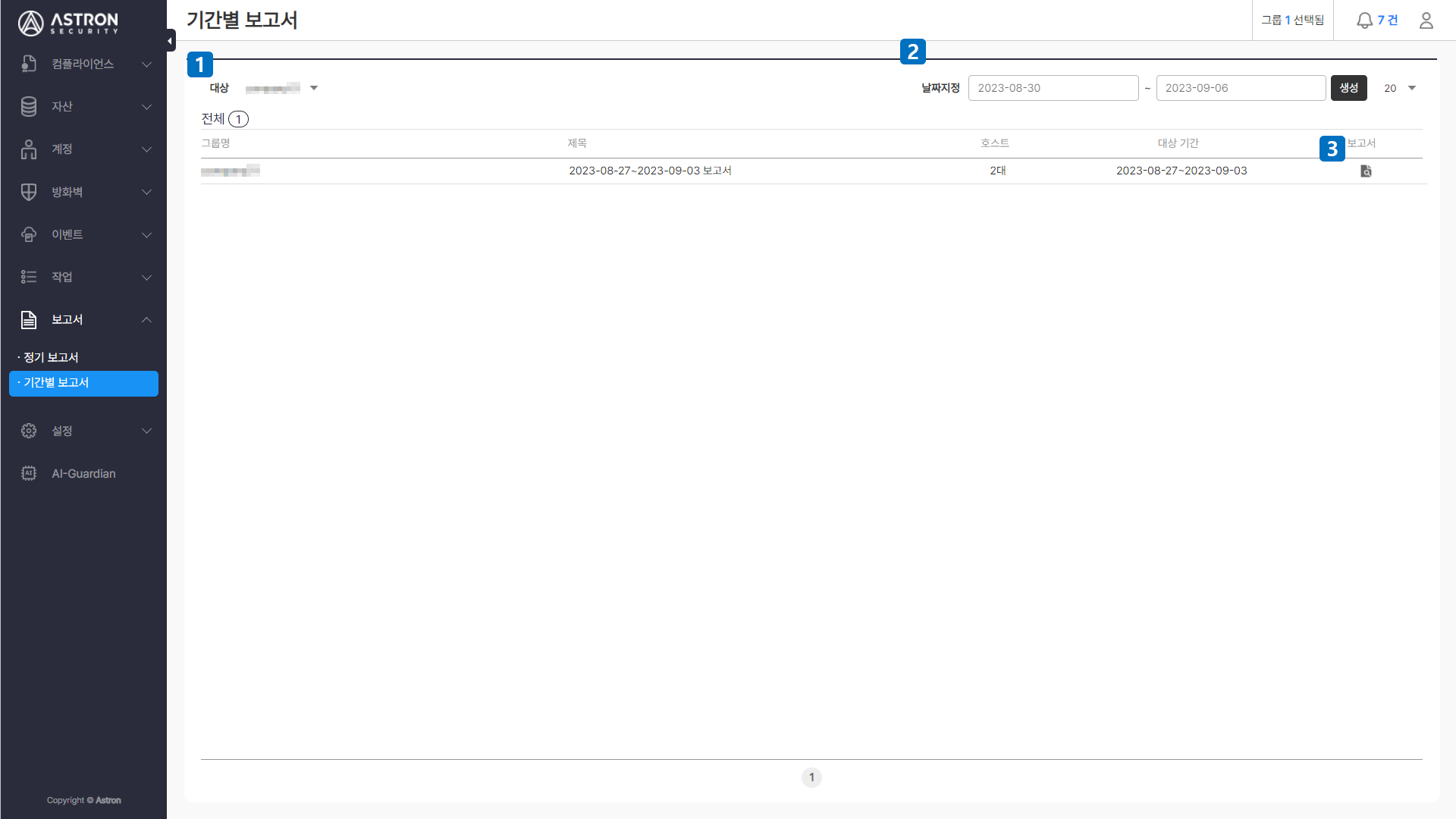Viewport: 1456px width, 819px height.
Task: Click the 컴플라이언스 sidebar icon
Action: click(29, 64)
